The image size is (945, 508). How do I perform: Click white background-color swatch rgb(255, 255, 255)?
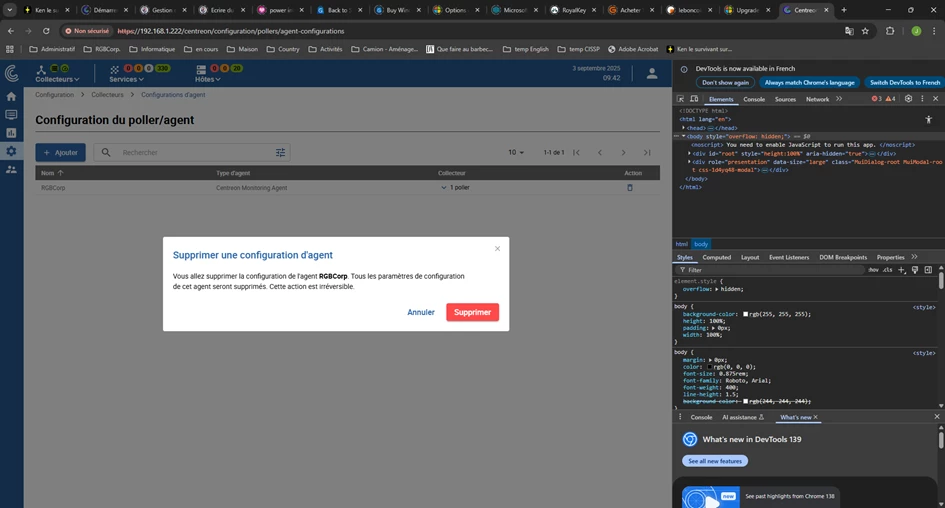(x=746, y=314)
